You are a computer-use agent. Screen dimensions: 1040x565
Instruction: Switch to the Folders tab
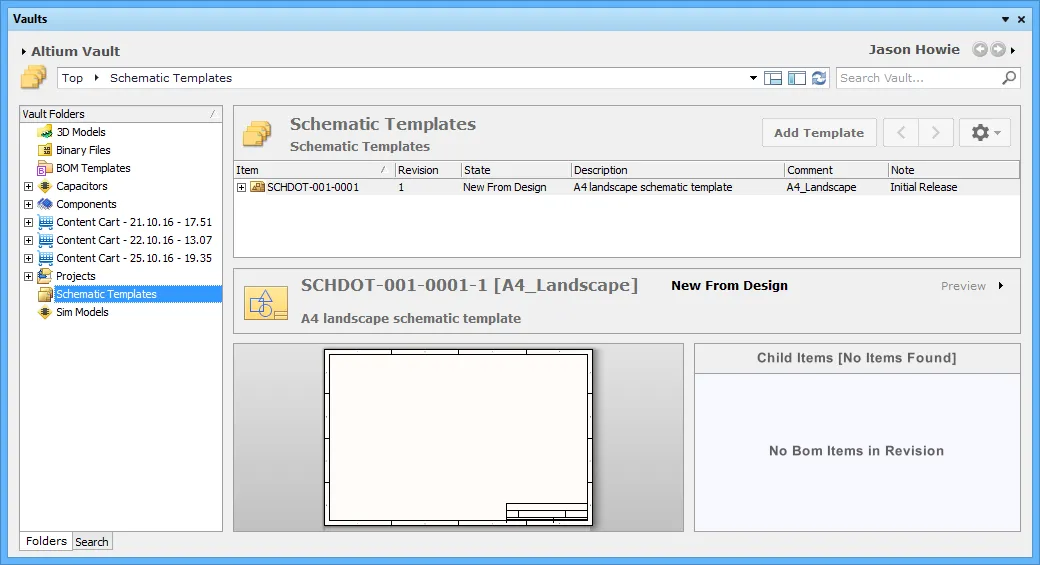tap(46, 541)
